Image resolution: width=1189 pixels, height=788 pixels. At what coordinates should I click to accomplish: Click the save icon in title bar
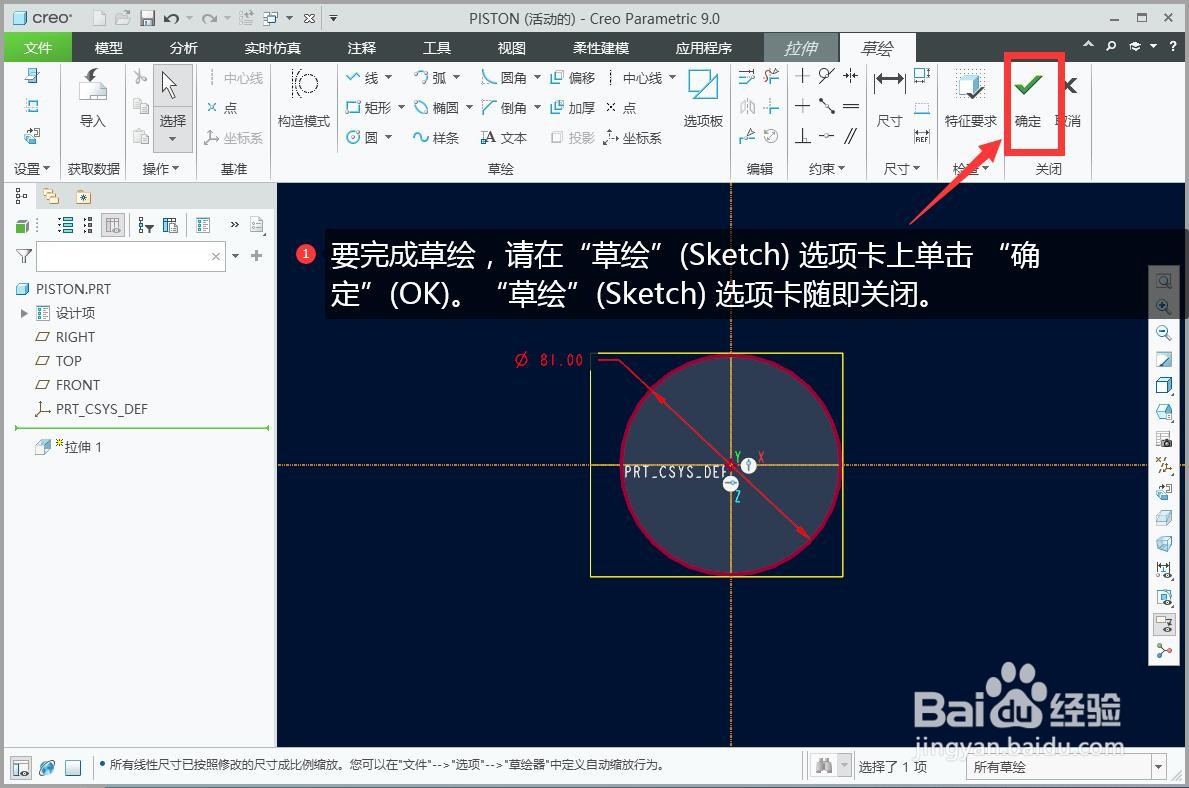point(147,18)
